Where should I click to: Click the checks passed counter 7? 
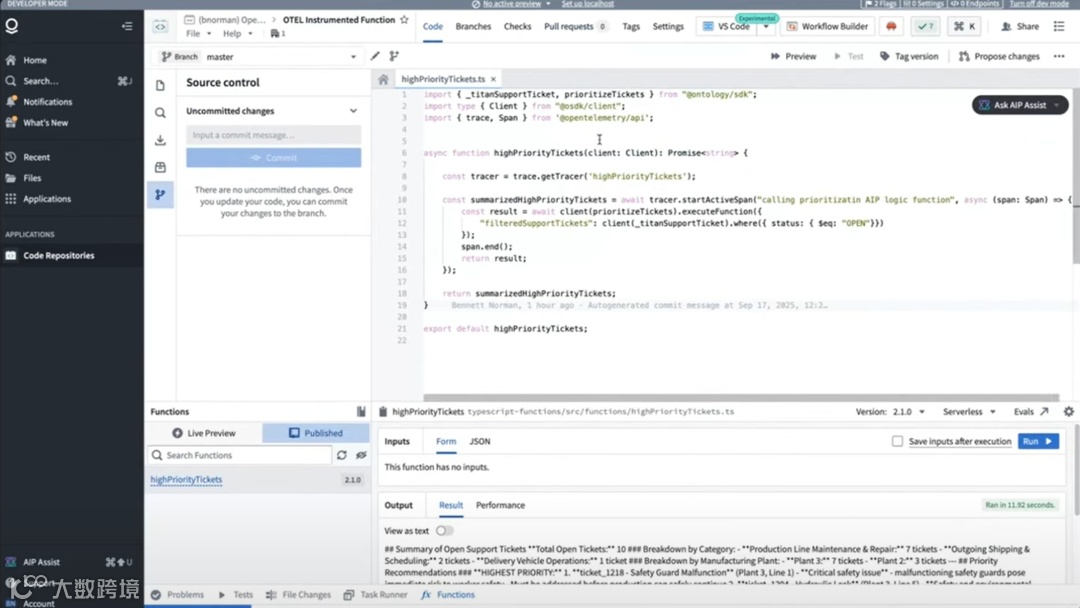coord(926,26)
